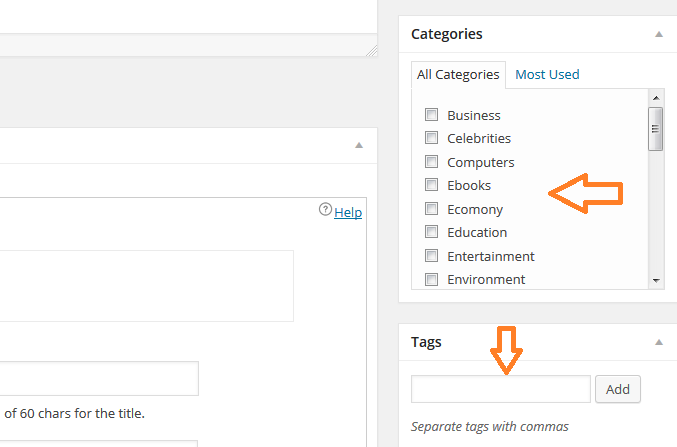Screen dimensions: 677x447
Task: Tick the Computers category checkbox
Action: coord(432,162)
